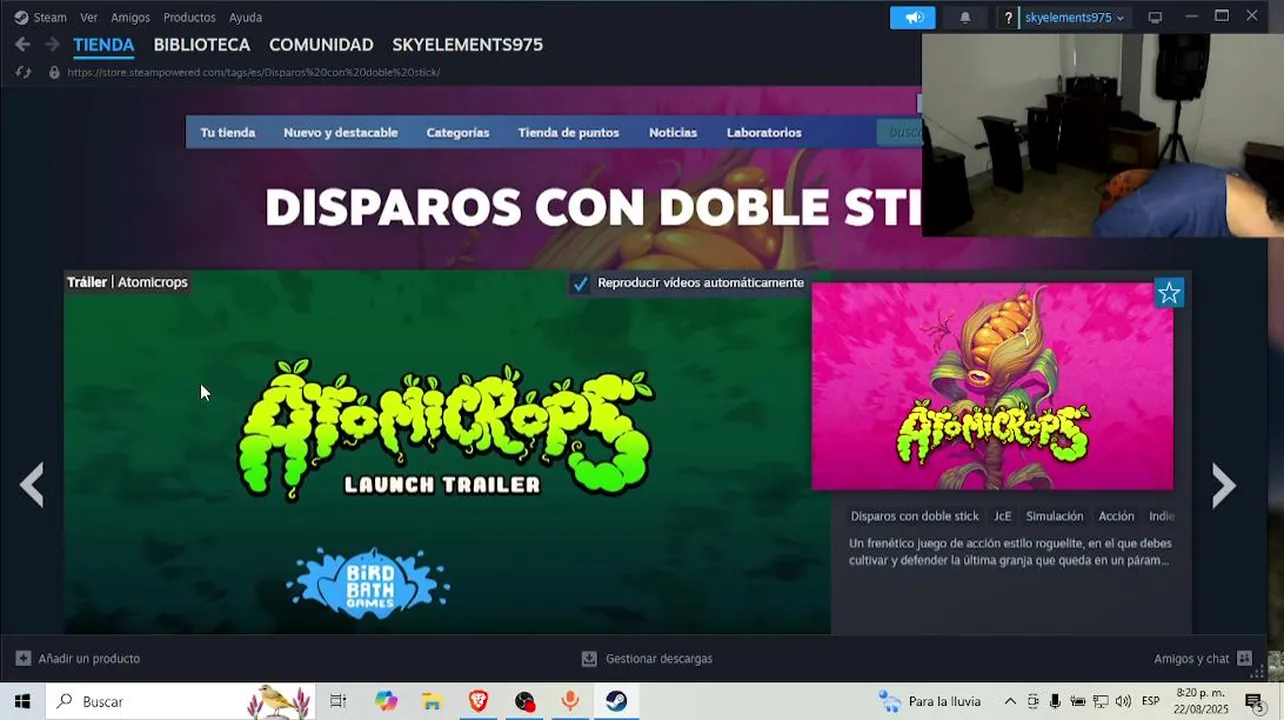The height and width of the screenshot is (720, 1284).
Task: Click the Steam logo in the menu bar
Action: click(x=21, y=17)
